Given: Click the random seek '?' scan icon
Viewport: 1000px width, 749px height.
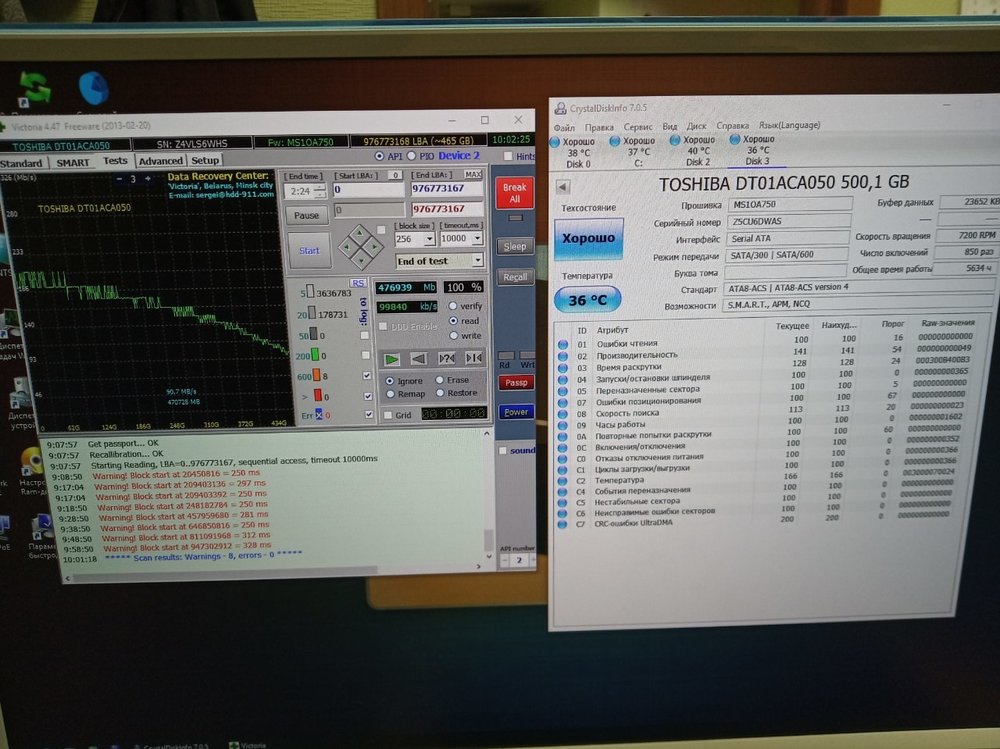Looking at the screenshot, I should tap(446, 358).
